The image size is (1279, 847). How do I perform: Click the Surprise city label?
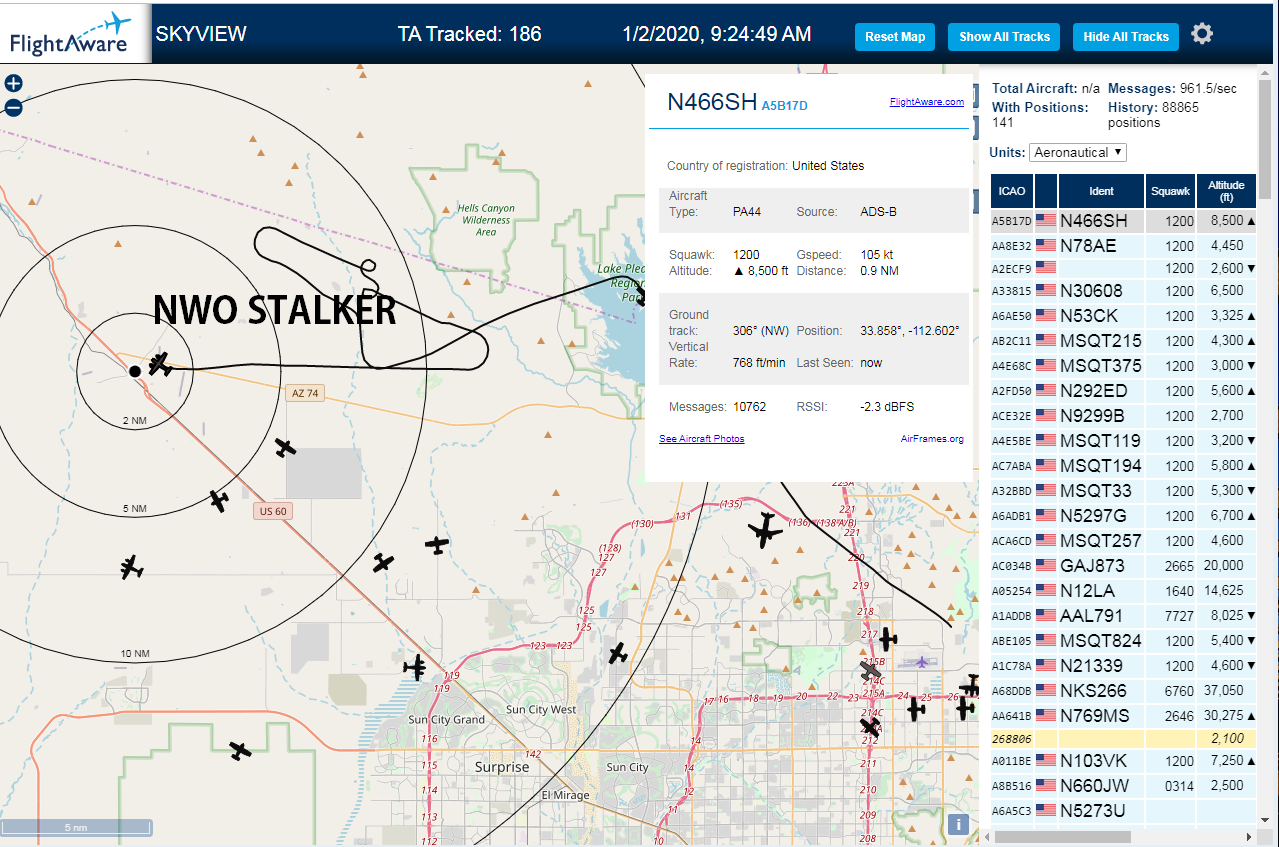point(502,767)
